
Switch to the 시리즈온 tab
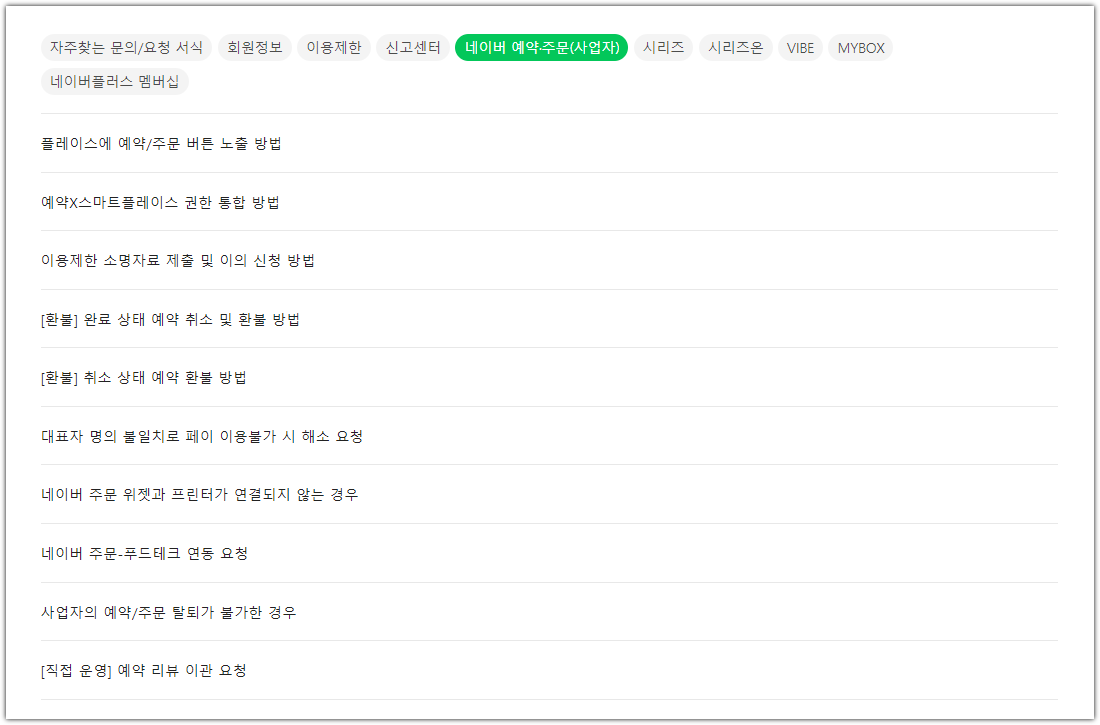click(736, 48)
